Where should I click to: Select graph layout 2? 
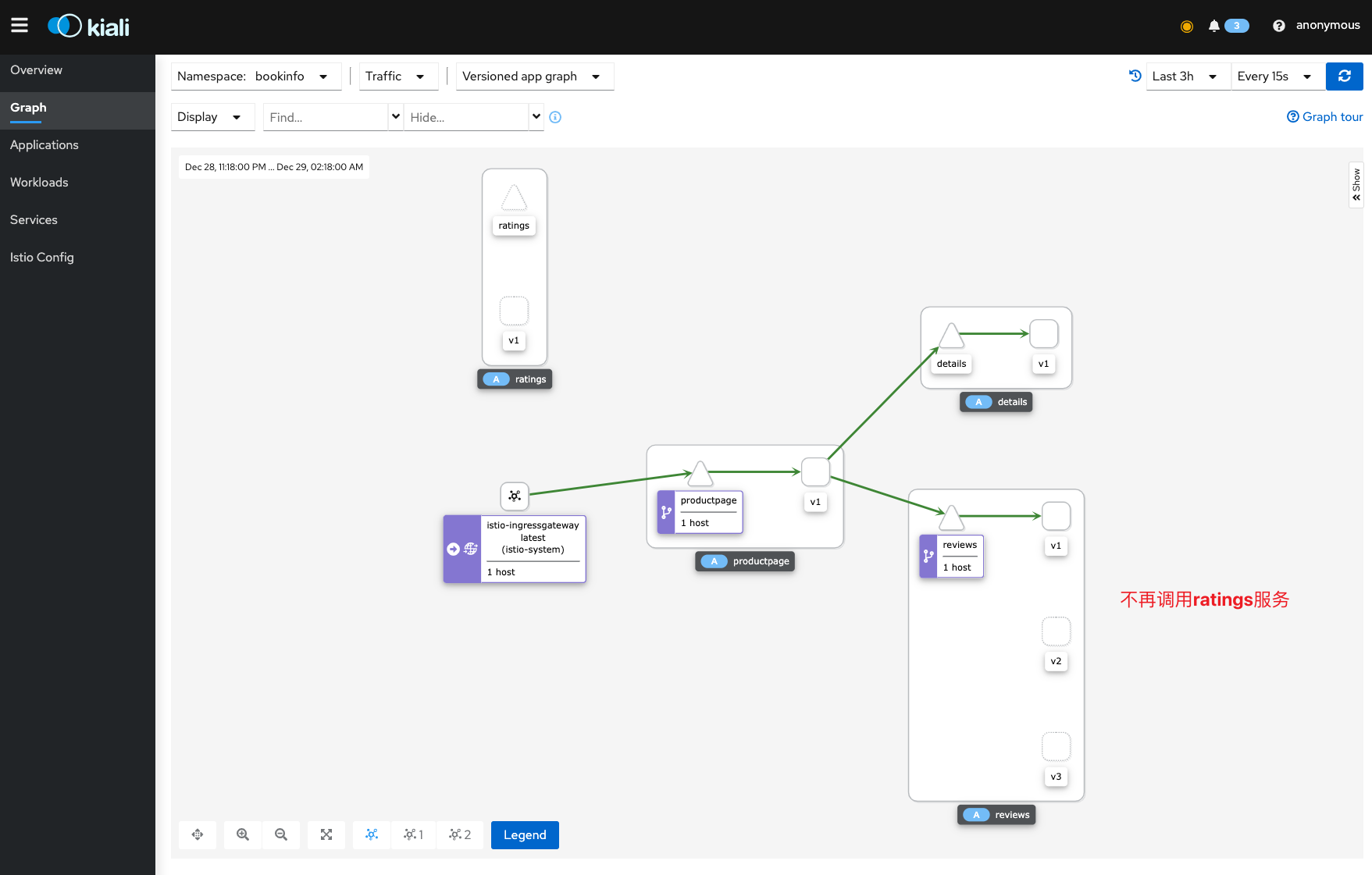tap(460, 834)
